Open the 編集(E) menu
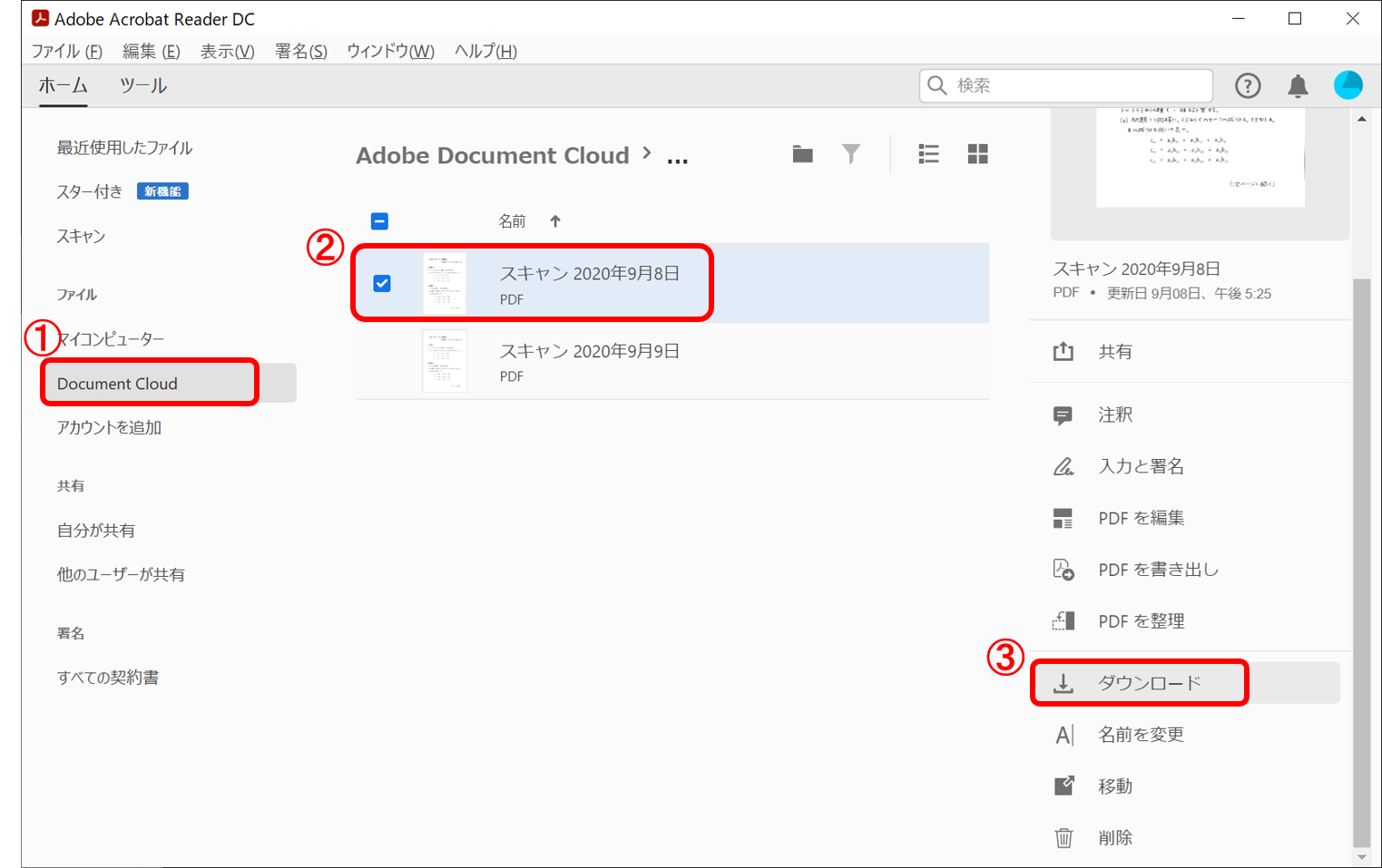1382x868 pixels. pyautogui.click(x=152, y=51)
